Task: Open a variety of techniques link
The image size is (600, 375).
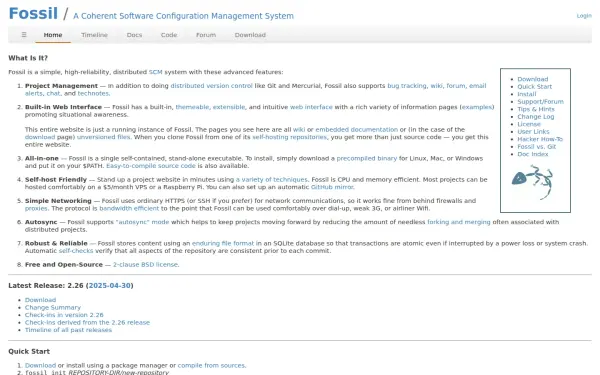Action: coord(272,179)
